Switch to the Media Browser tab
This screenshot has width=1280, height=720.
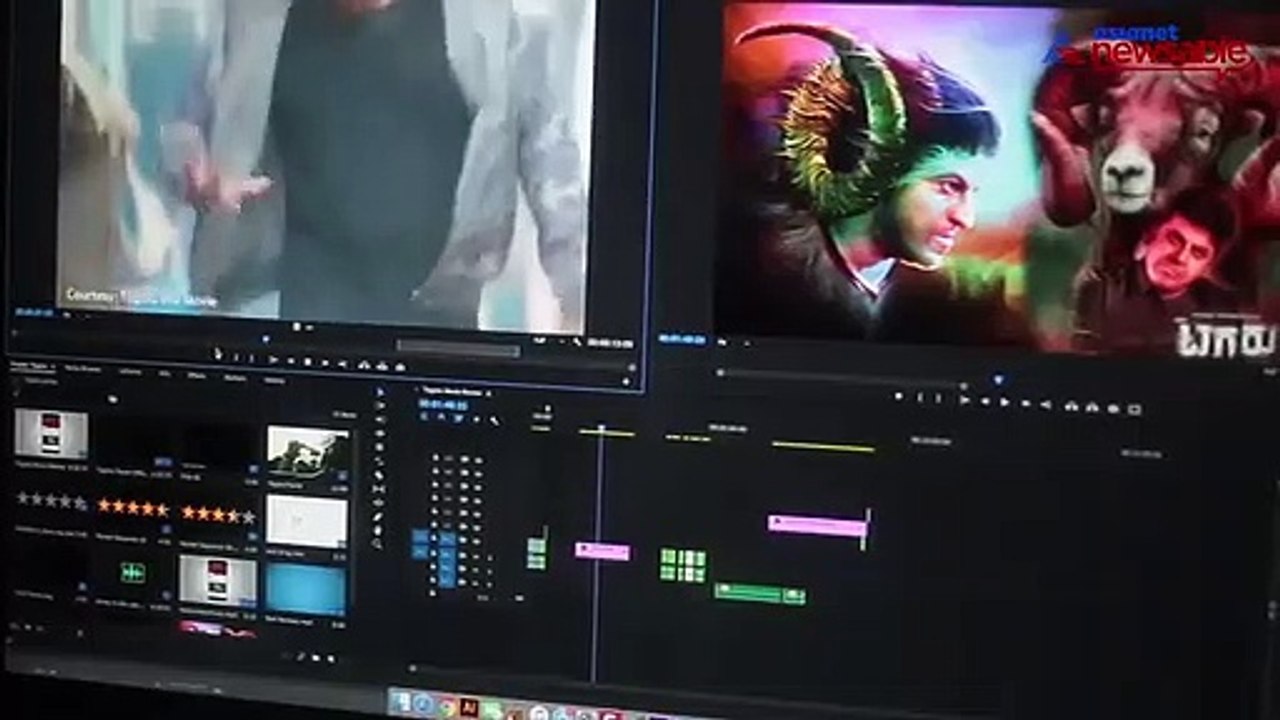[84, 368]
